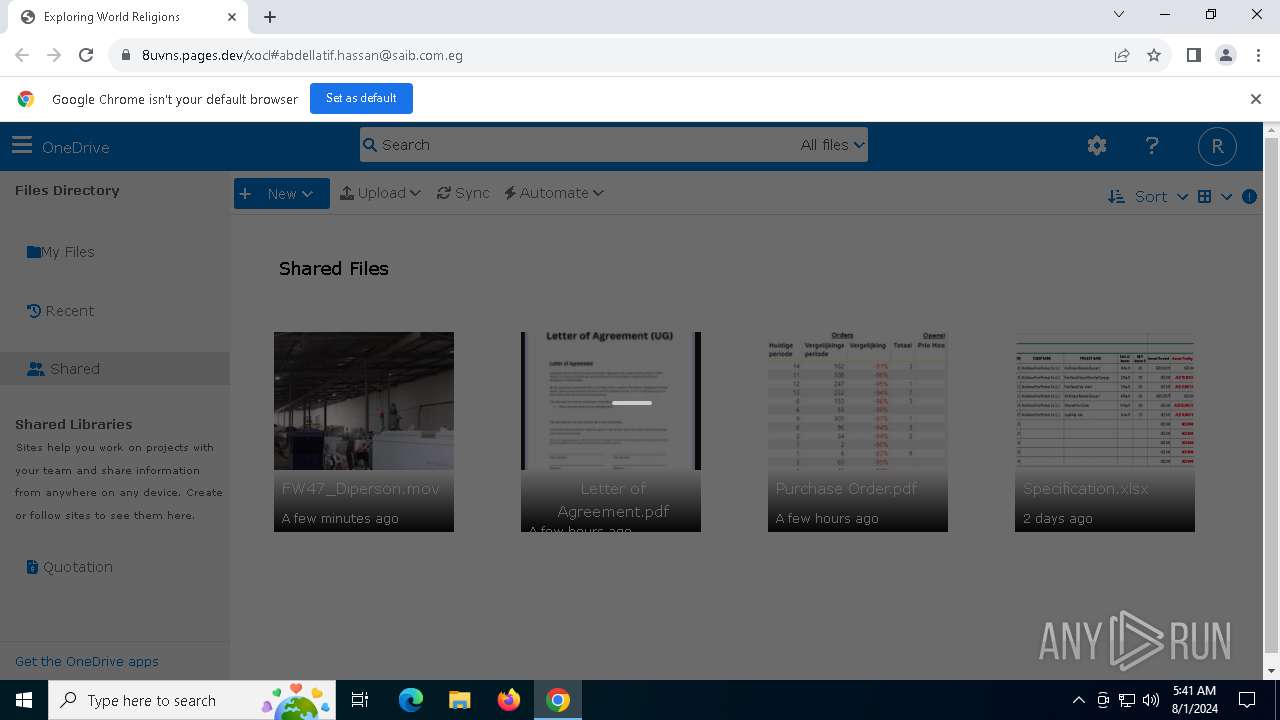1280x720 pixels.
Task: Open the help question mark icon
Action: click(1152, 146)
